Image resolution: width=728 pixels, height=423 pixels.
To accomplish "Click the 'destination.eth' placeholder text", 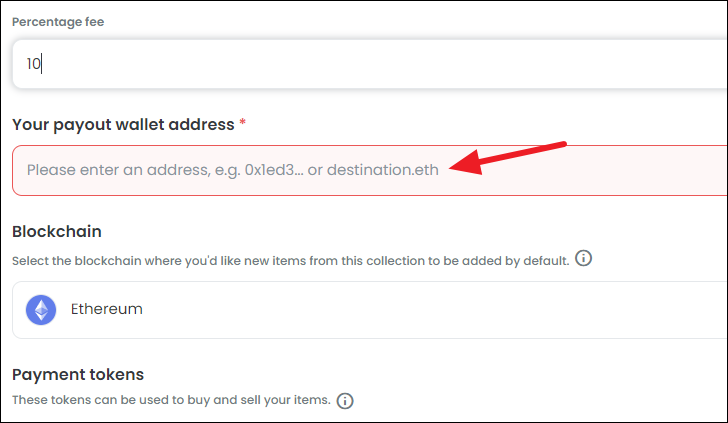I will (383, 170).
